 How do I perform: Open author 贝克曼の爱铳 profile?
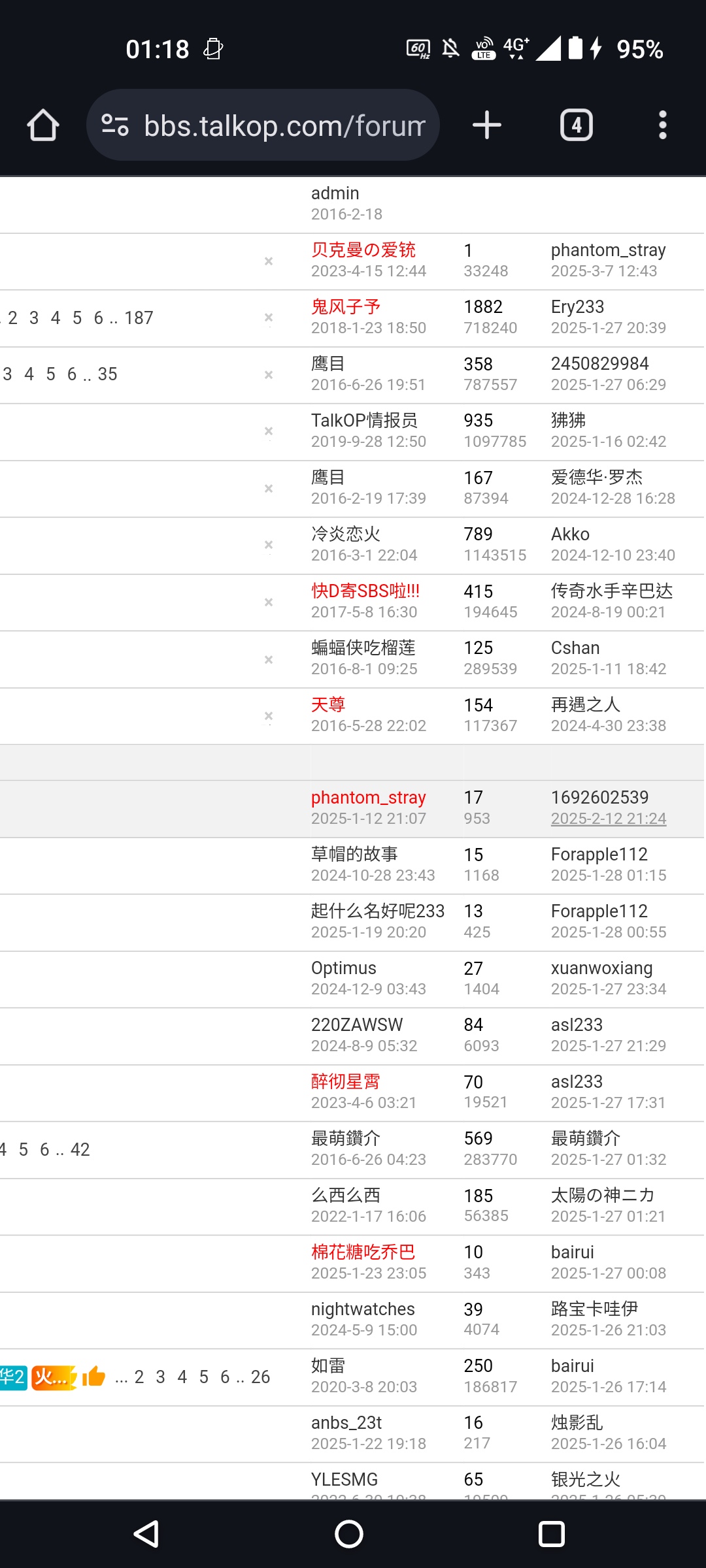coord(363,250)
